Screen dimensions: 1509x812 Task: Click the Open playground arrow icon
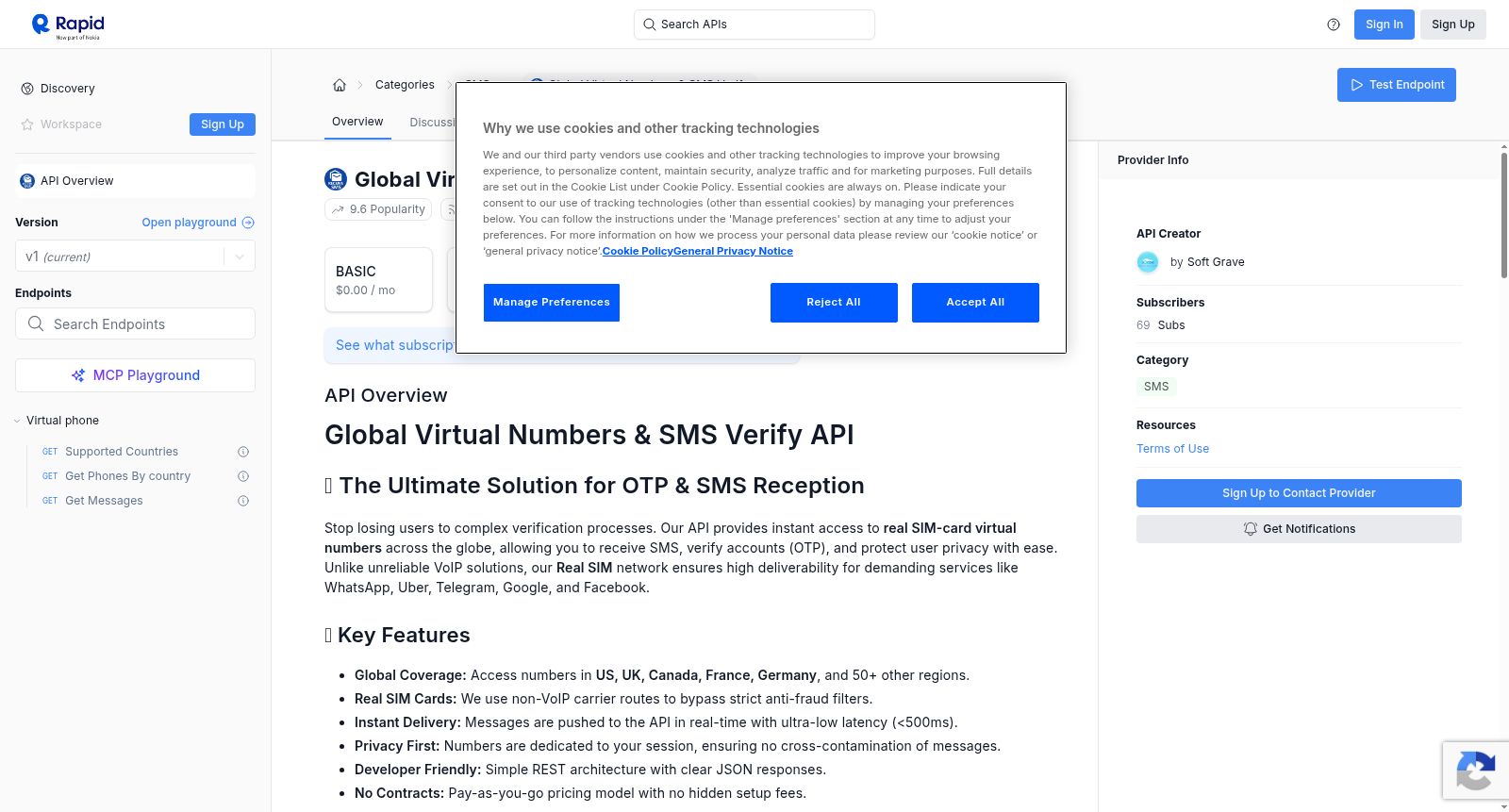coord(248,223)
